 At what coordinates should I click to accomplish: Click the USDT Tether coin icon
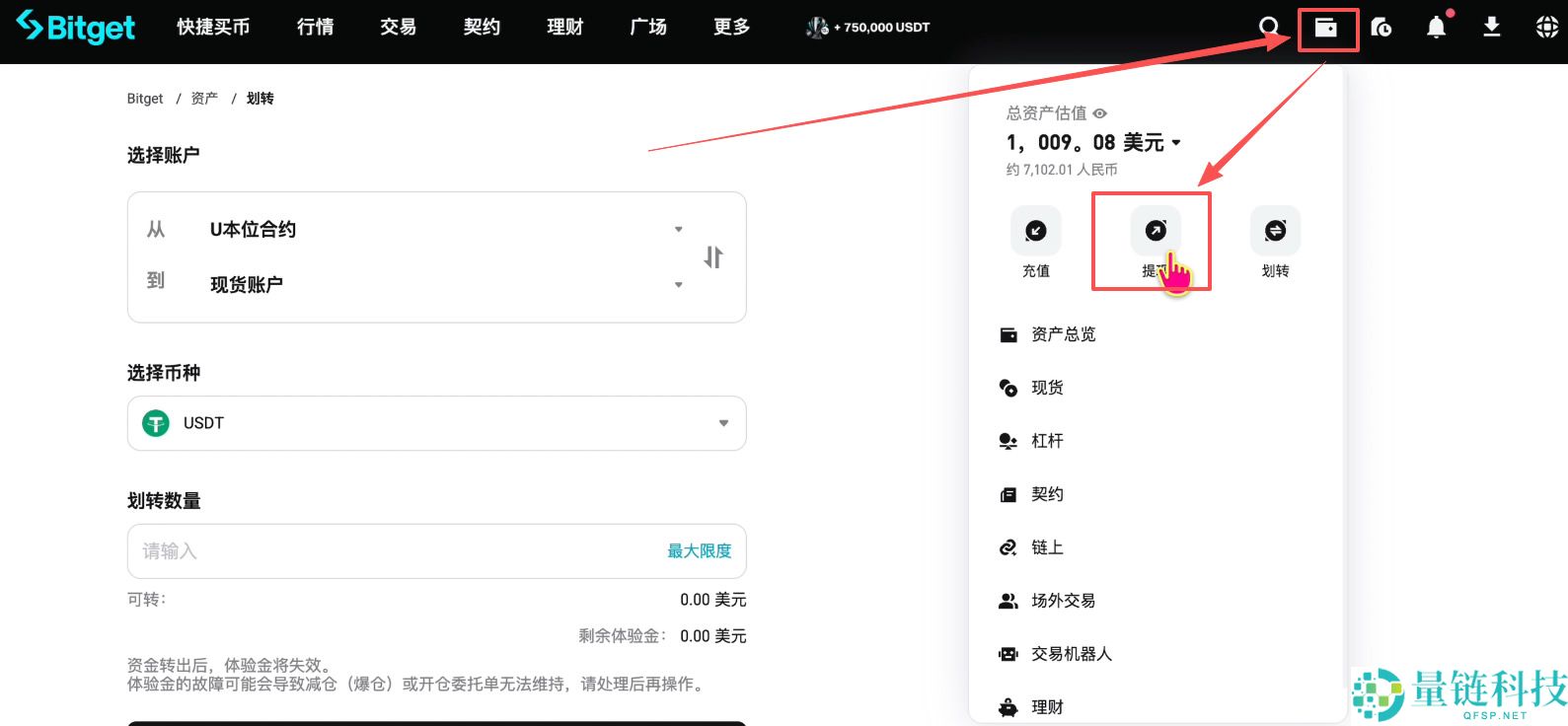coord(156,423)
